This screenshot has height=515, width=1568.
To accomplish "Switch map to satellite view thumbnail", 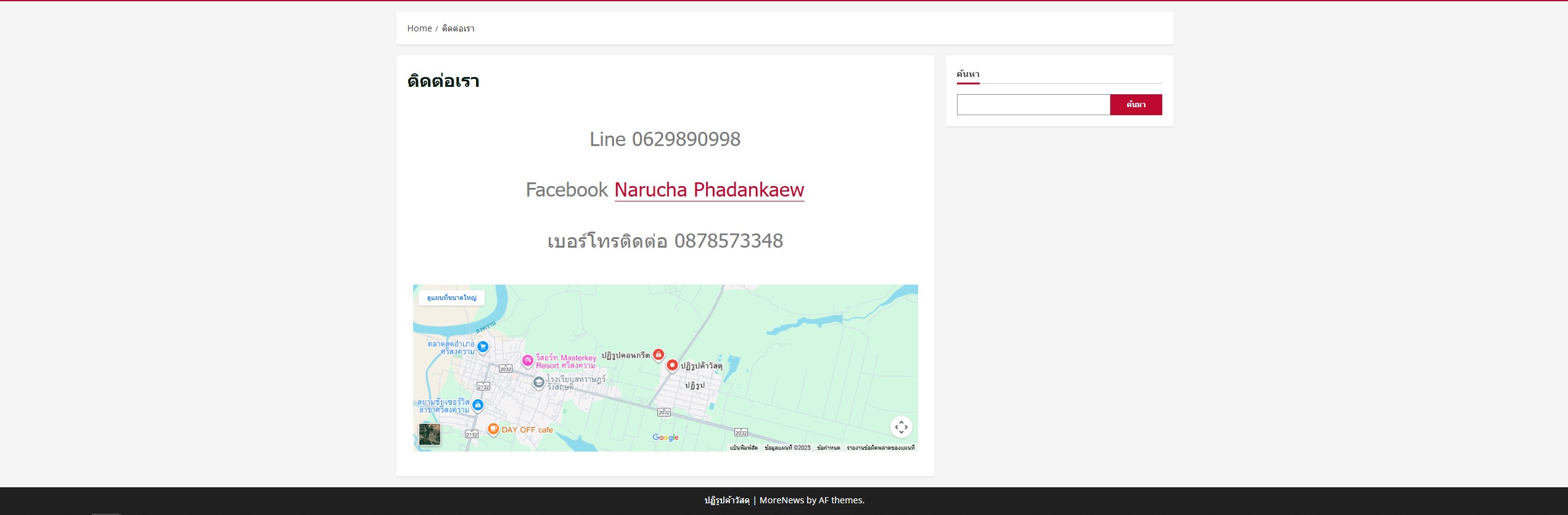I will click(430, 434).
